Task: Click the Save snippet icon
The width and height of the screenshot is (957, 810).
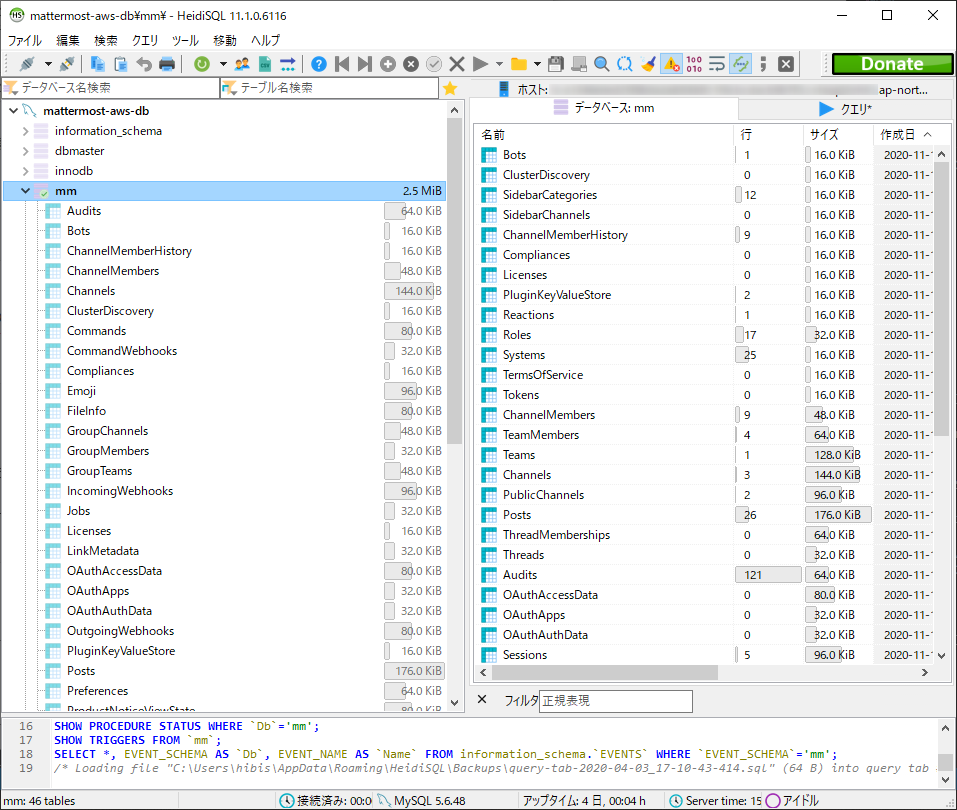Action: 579,64
